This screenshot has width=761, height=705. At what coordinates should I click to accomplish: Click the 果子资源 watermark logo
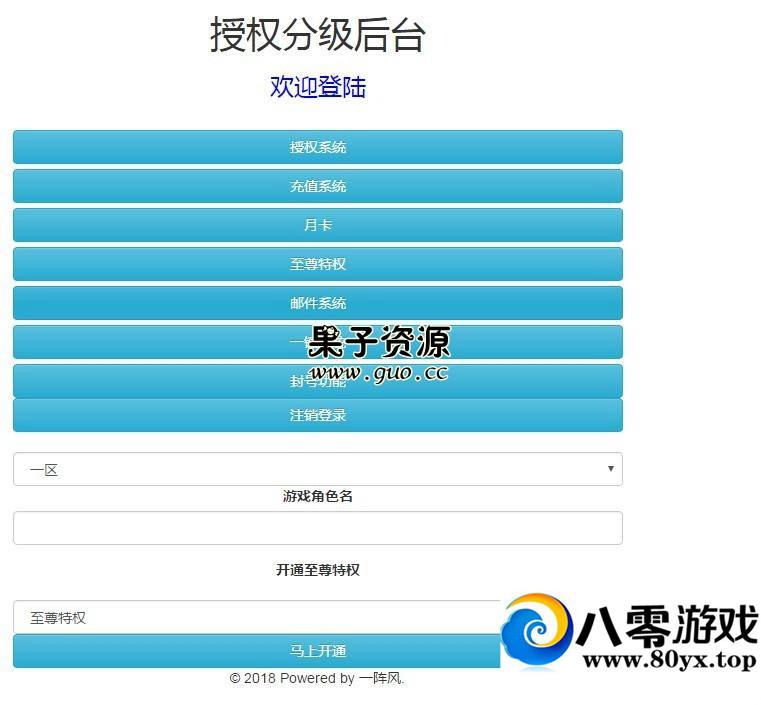click(x=379, y=343)
